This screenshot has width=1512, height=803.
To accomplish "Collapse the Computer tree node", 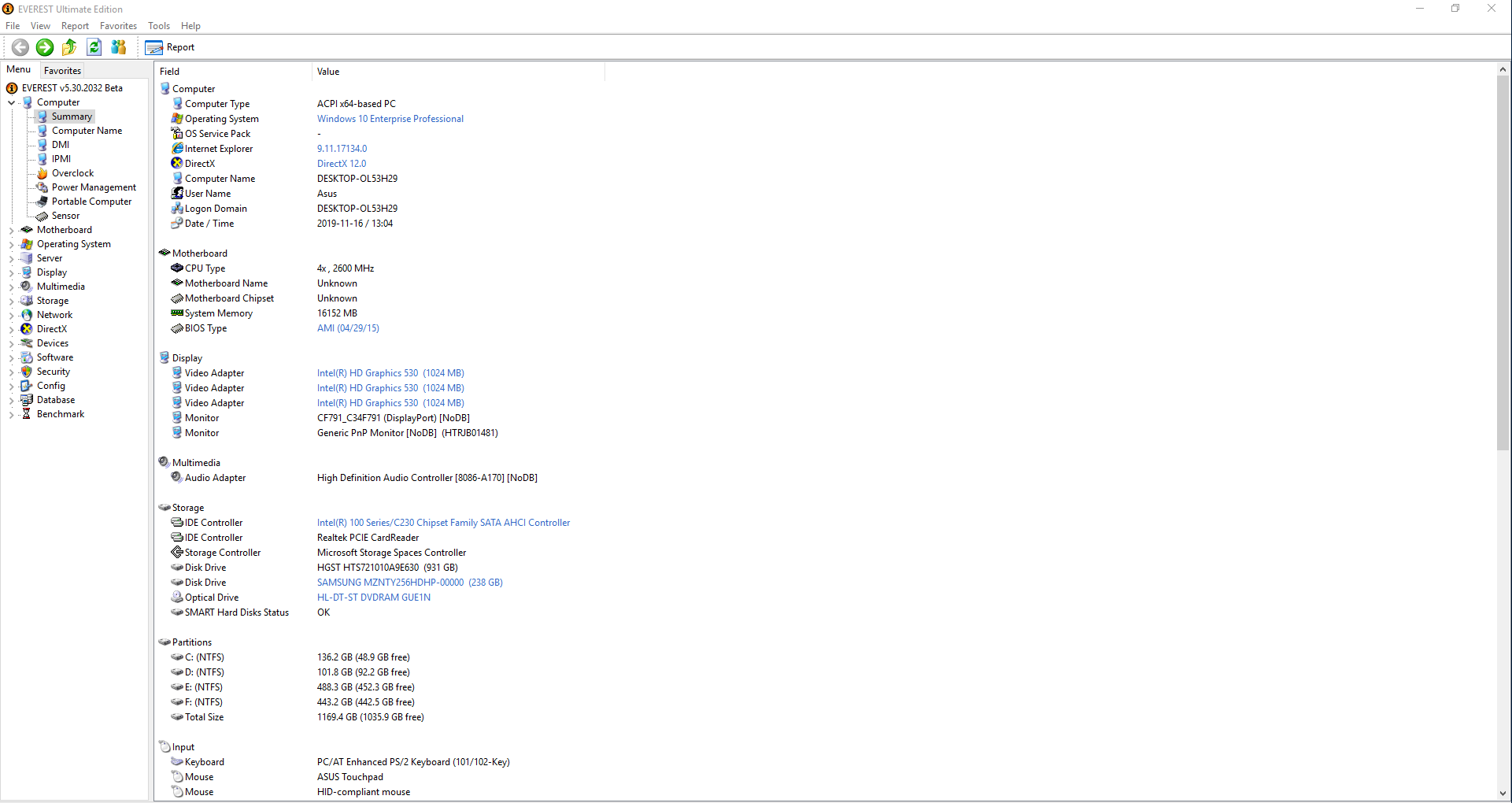I will pyautogui.click(x=11, y=102).
